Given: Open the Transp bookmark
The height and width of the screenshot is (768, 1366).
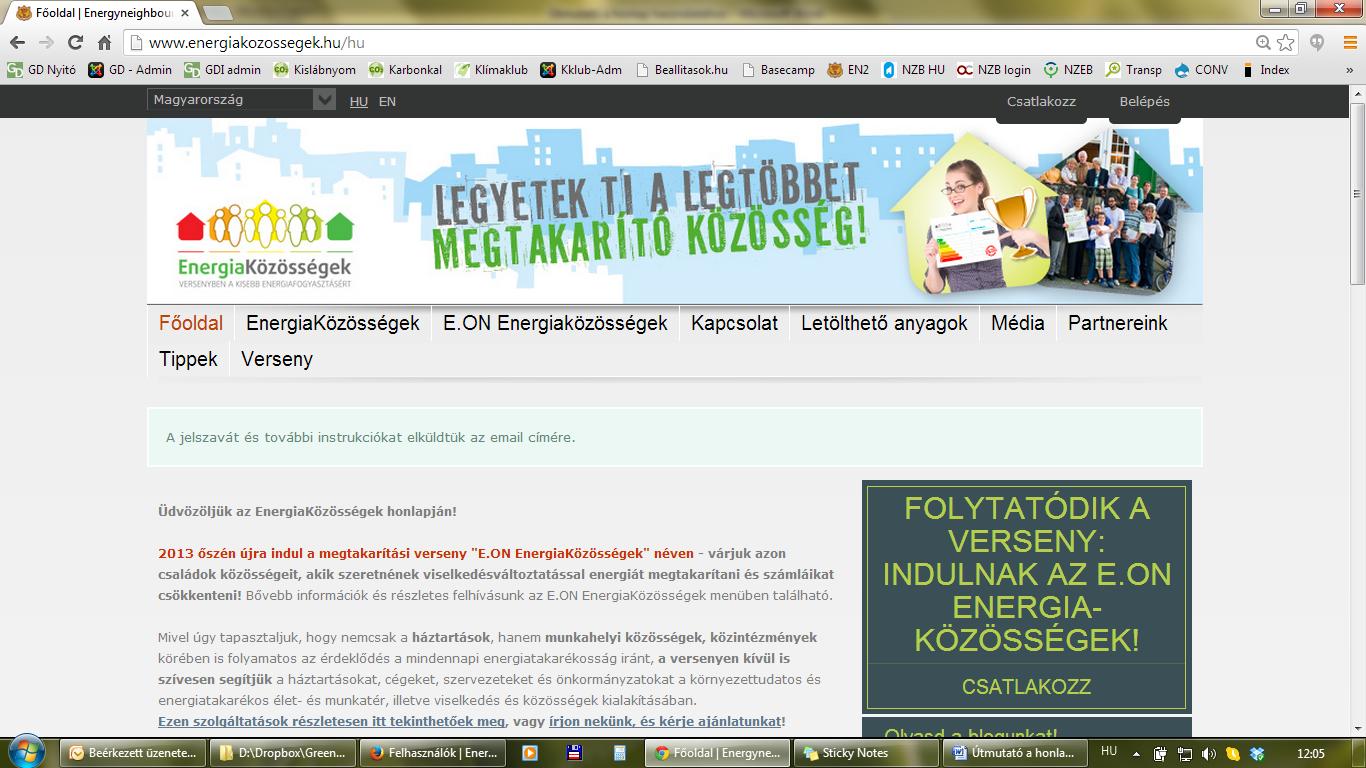Looking at the screenshot, I should point(1133,70).
